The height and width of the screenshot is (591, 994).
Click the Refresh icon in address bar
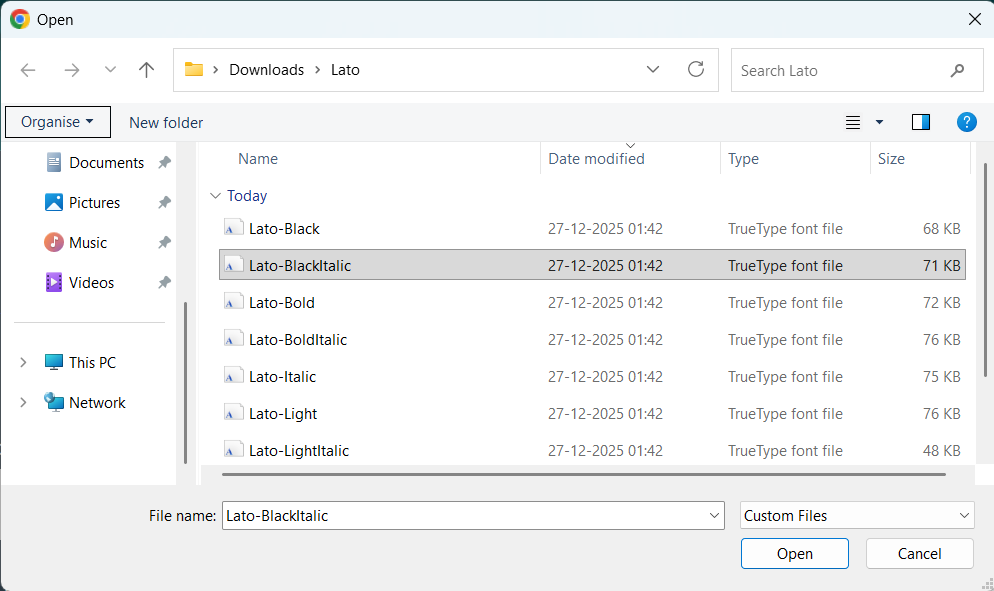[x=696, y=70]
